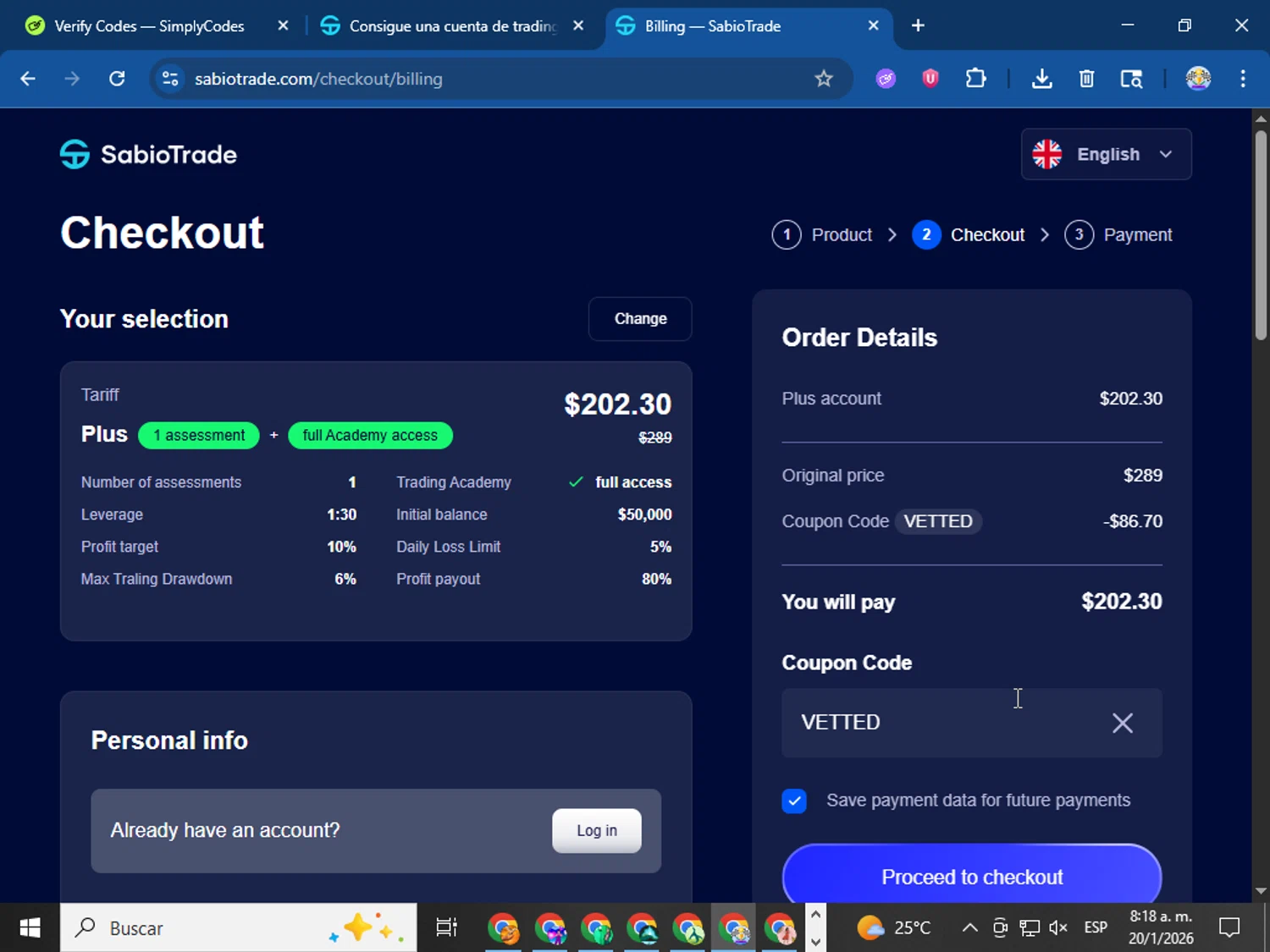The image size is (1270, 952).
Task: Uncheck Save payment data for future payments
Action: click(x=794, y=801)
